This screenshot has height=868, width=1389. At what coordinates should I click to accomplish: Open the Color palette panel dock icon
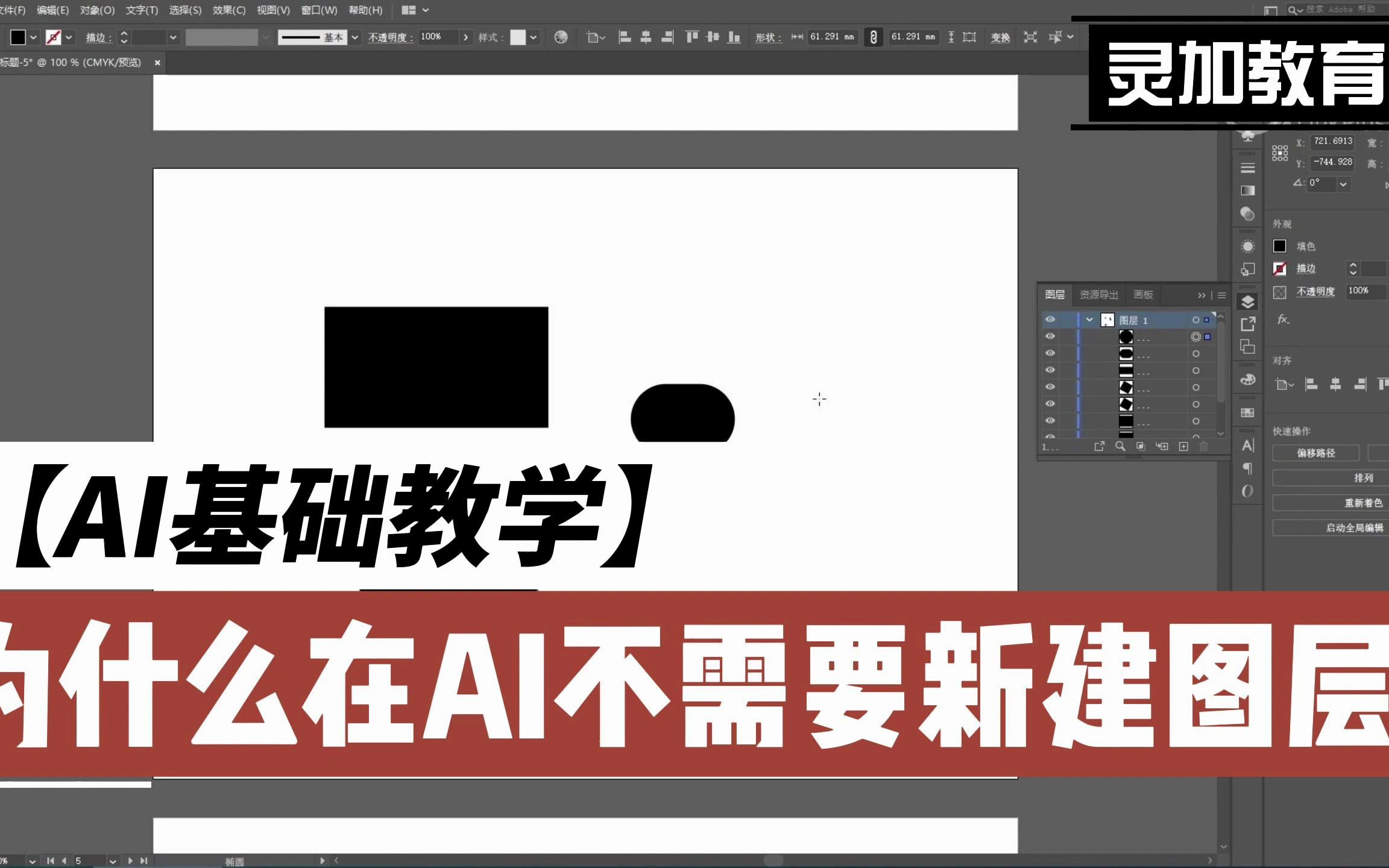click(x=1247, y=380)
